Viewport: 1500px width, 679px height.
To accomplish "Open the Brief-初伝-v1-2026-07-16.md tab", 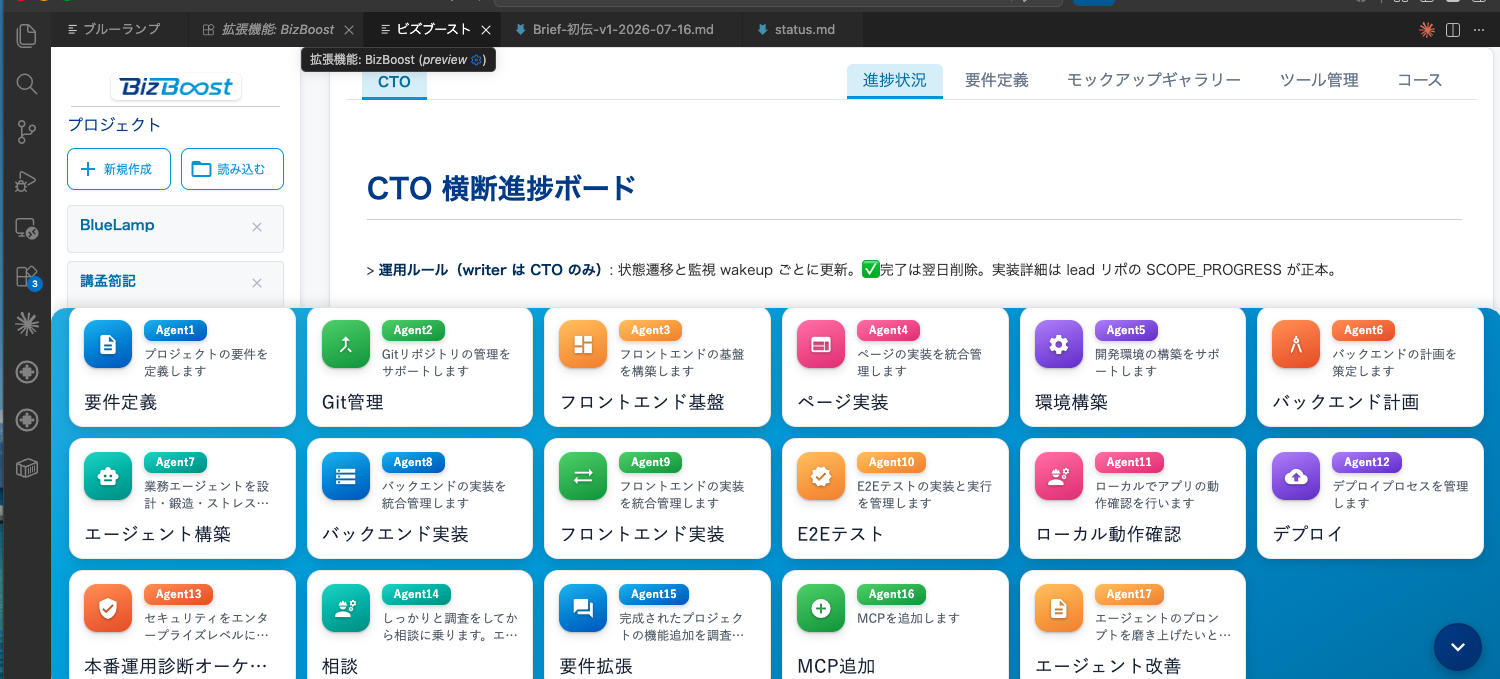I will (621, 30).
